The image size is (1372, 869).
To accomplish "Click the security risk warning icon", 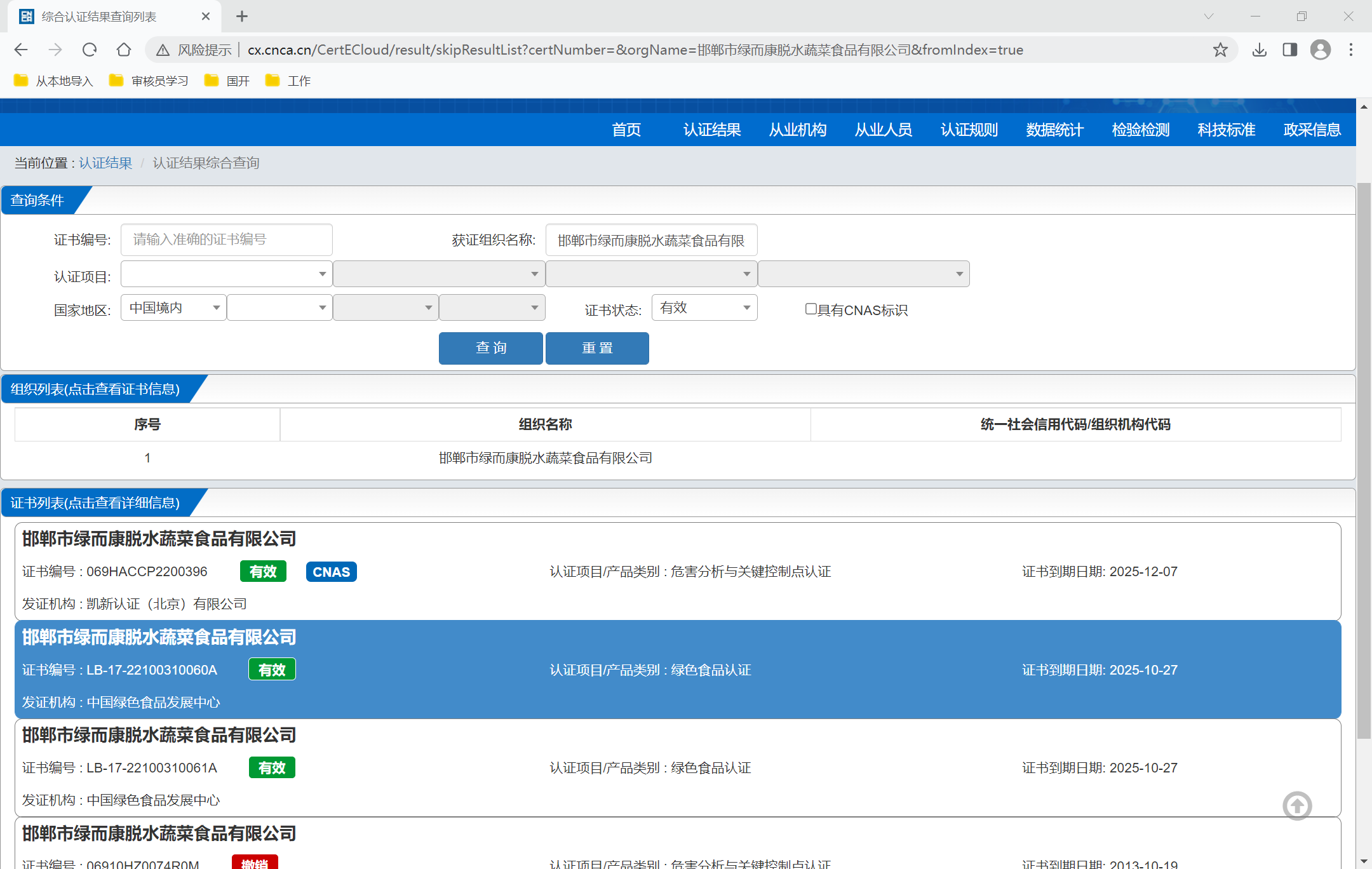I will click(x=163, y=50).
